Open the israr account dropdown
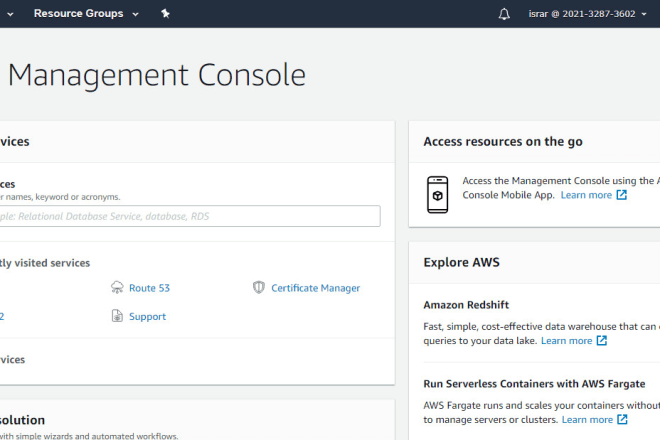This screenshot has height=440, width=660. pos(587,14)
